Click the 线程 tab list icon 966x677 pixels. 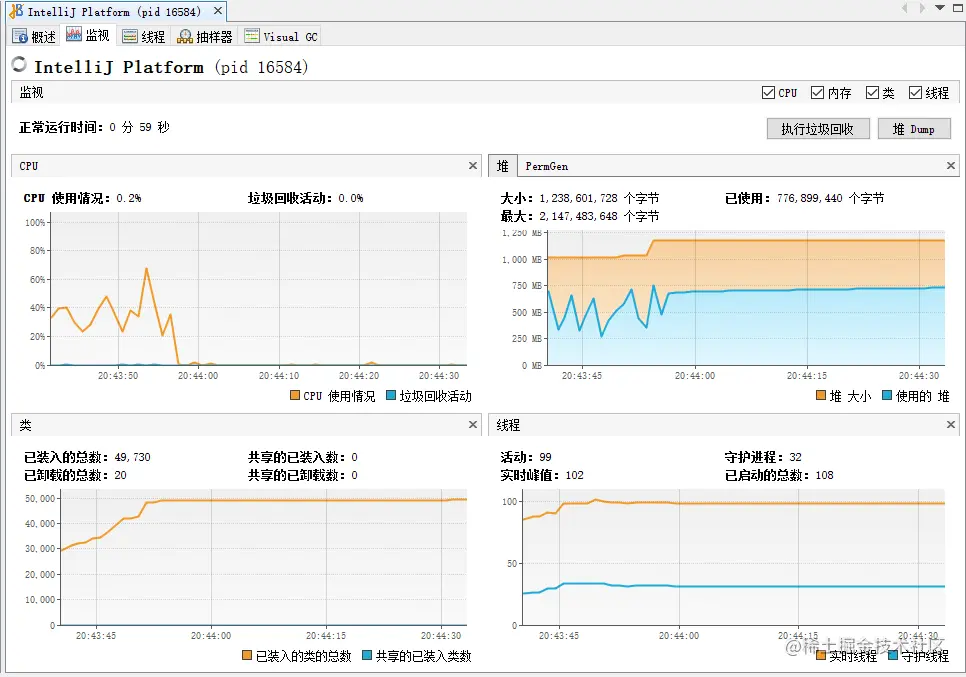(129, 36)
